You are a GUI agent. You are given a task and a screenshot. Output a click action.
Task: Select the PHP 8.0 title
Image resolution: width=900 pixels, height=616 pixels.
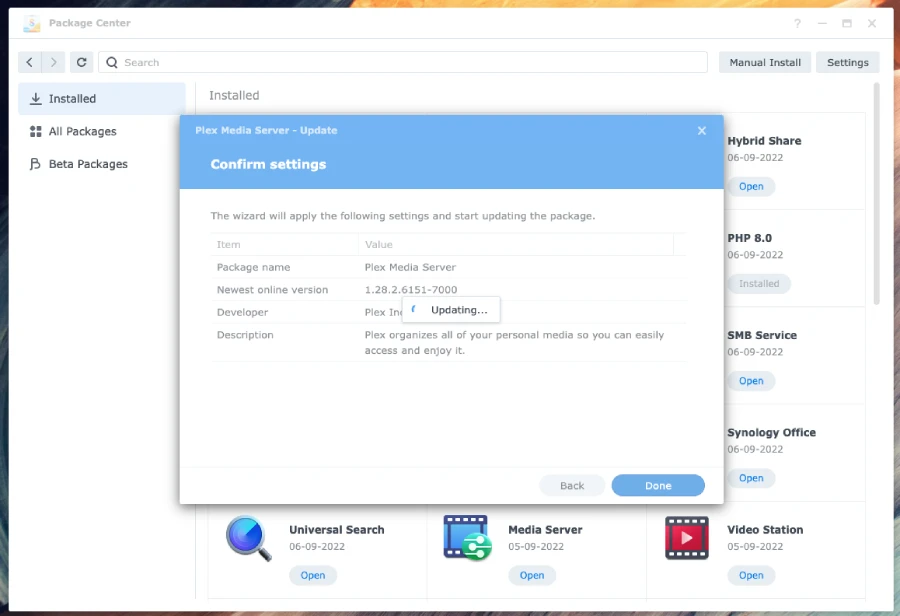749,238
